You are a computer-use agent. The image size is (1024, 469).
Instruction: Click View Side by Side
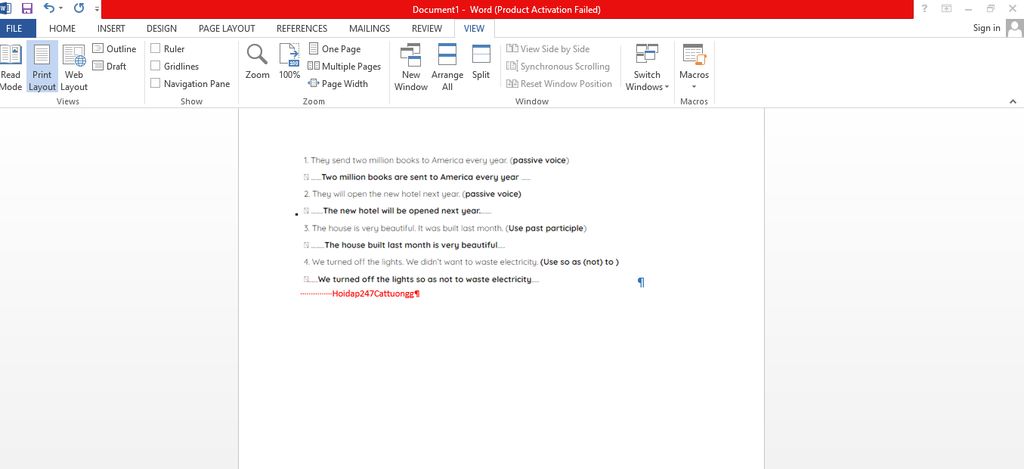click(548, 49)
